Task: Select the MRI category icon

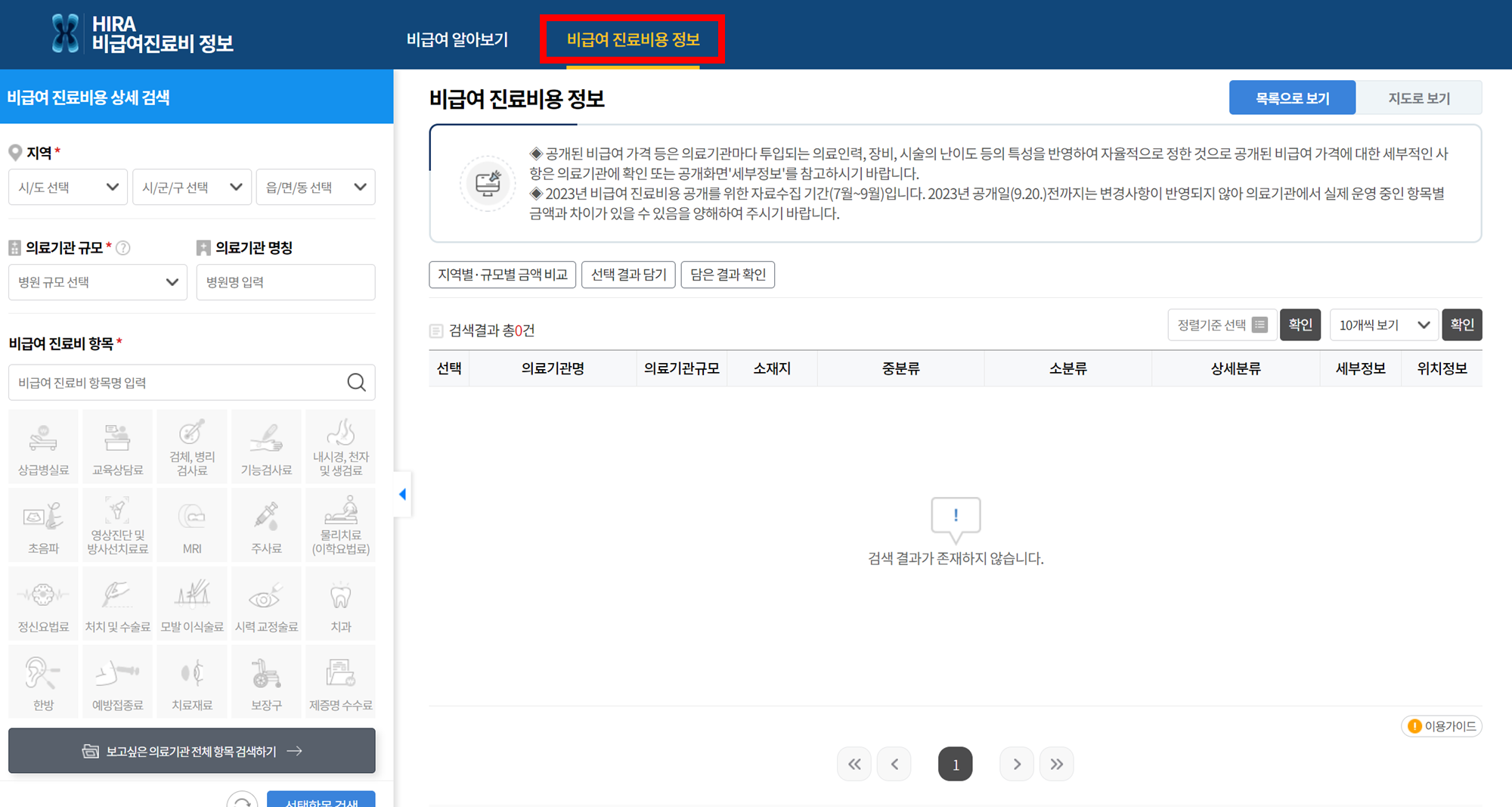Action: tap(191, 524)
